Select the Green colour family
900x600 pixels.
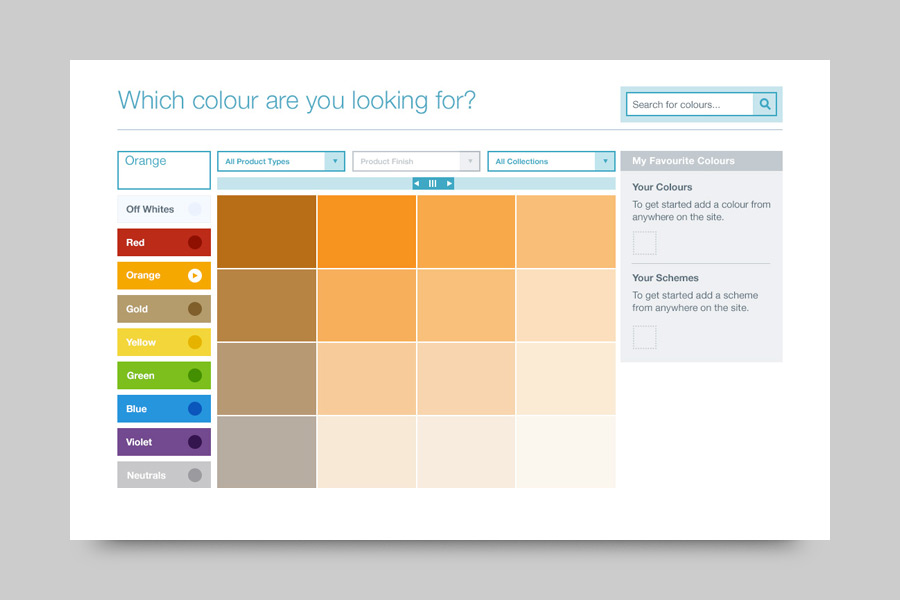point(164,375)
